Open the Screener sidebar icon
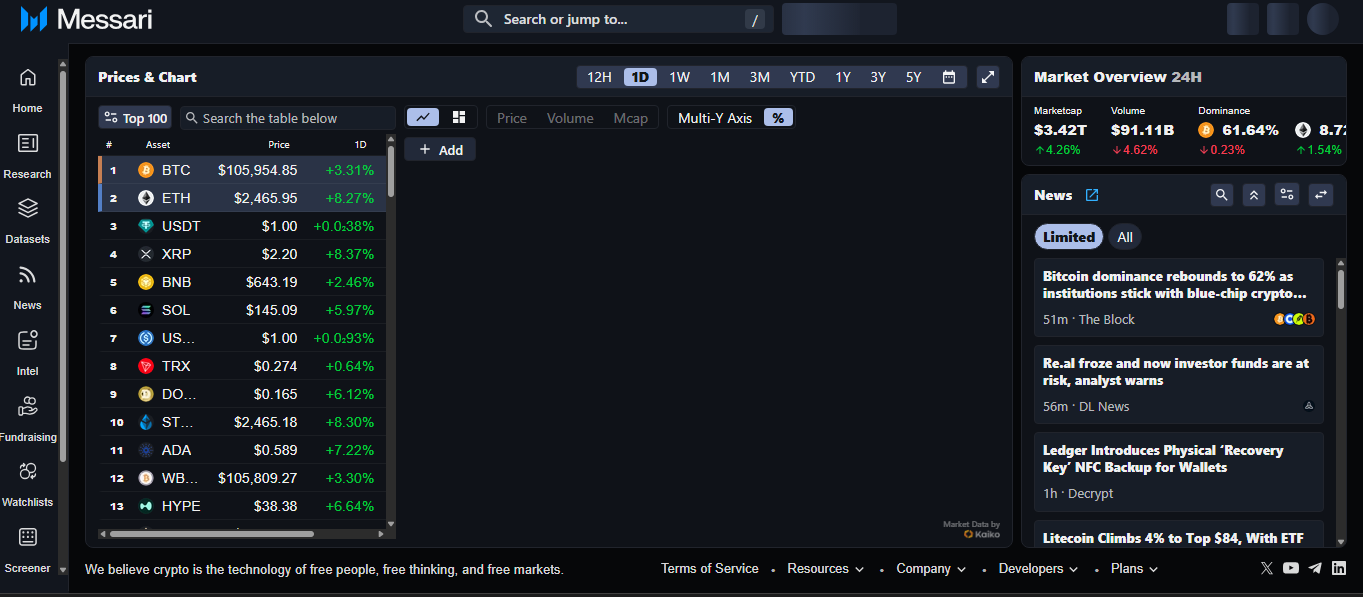 pyautogui.click(x=28, y=537)
